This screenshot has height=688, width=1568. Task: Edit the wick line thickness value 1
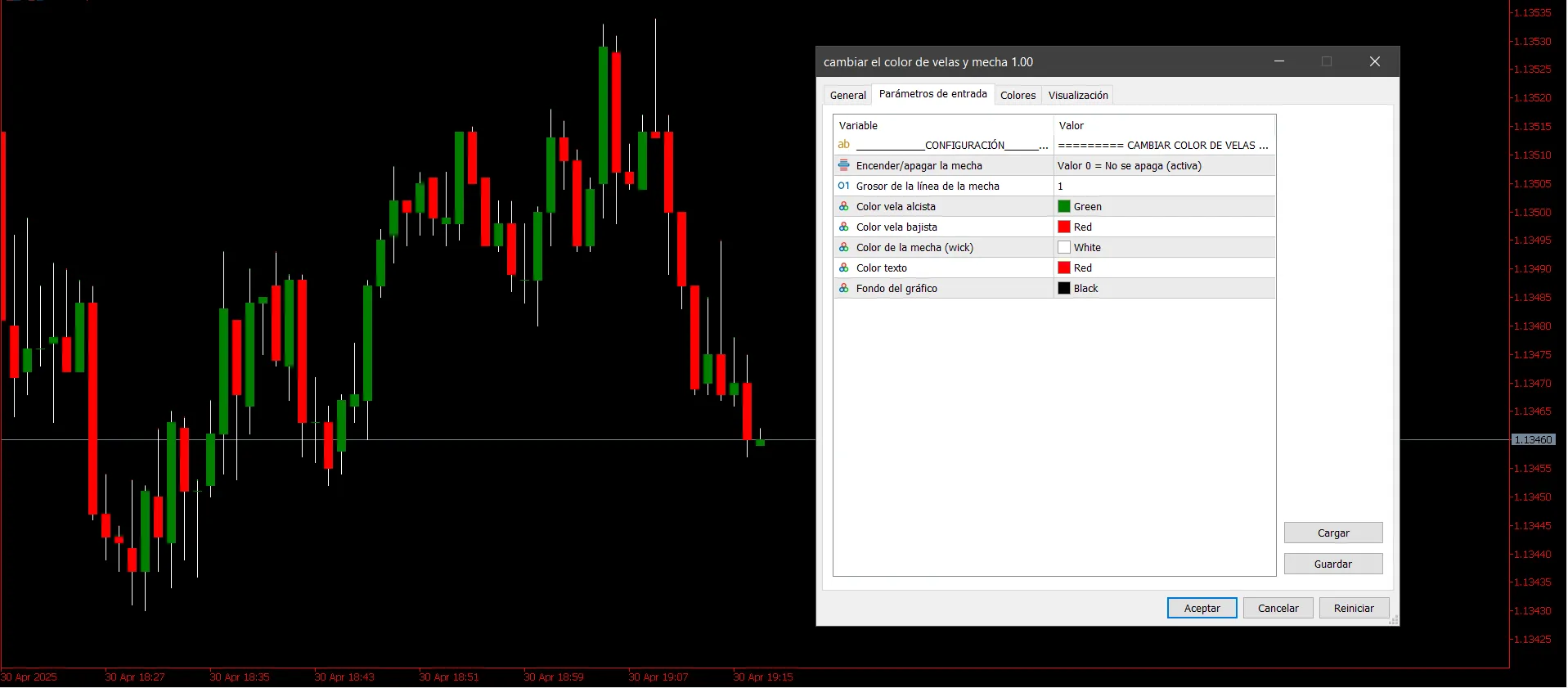[1163, 186]
